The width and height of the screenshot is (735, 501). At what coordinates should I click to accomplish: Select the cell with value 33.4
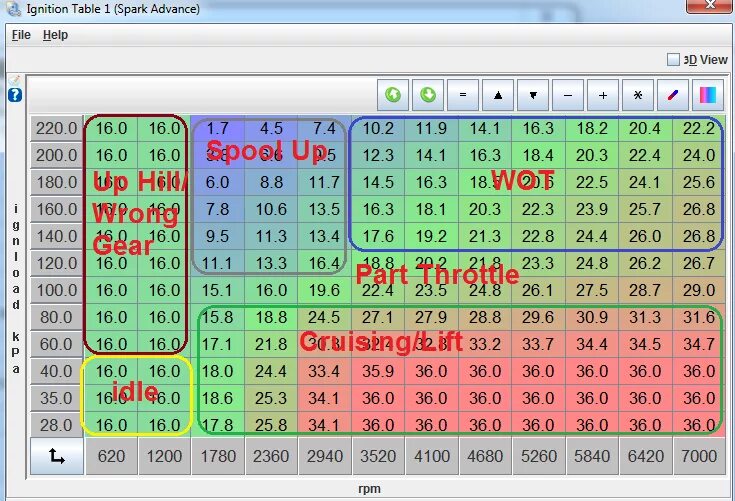tap(325, 371)
